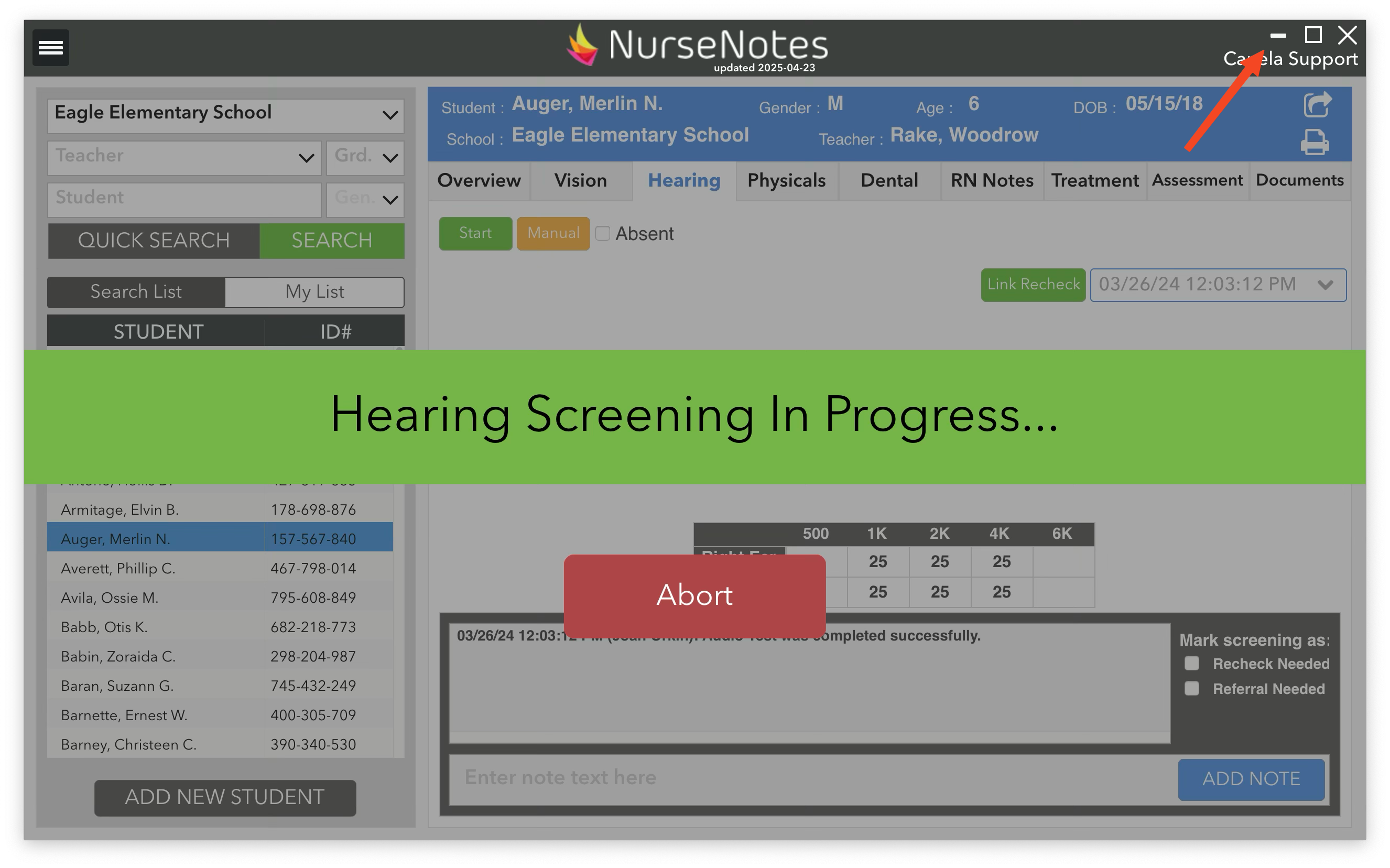Mark screening as Recheck Needed
Image resolution: width=1390 pixels, height=868 pixels.
point(1192,663)
